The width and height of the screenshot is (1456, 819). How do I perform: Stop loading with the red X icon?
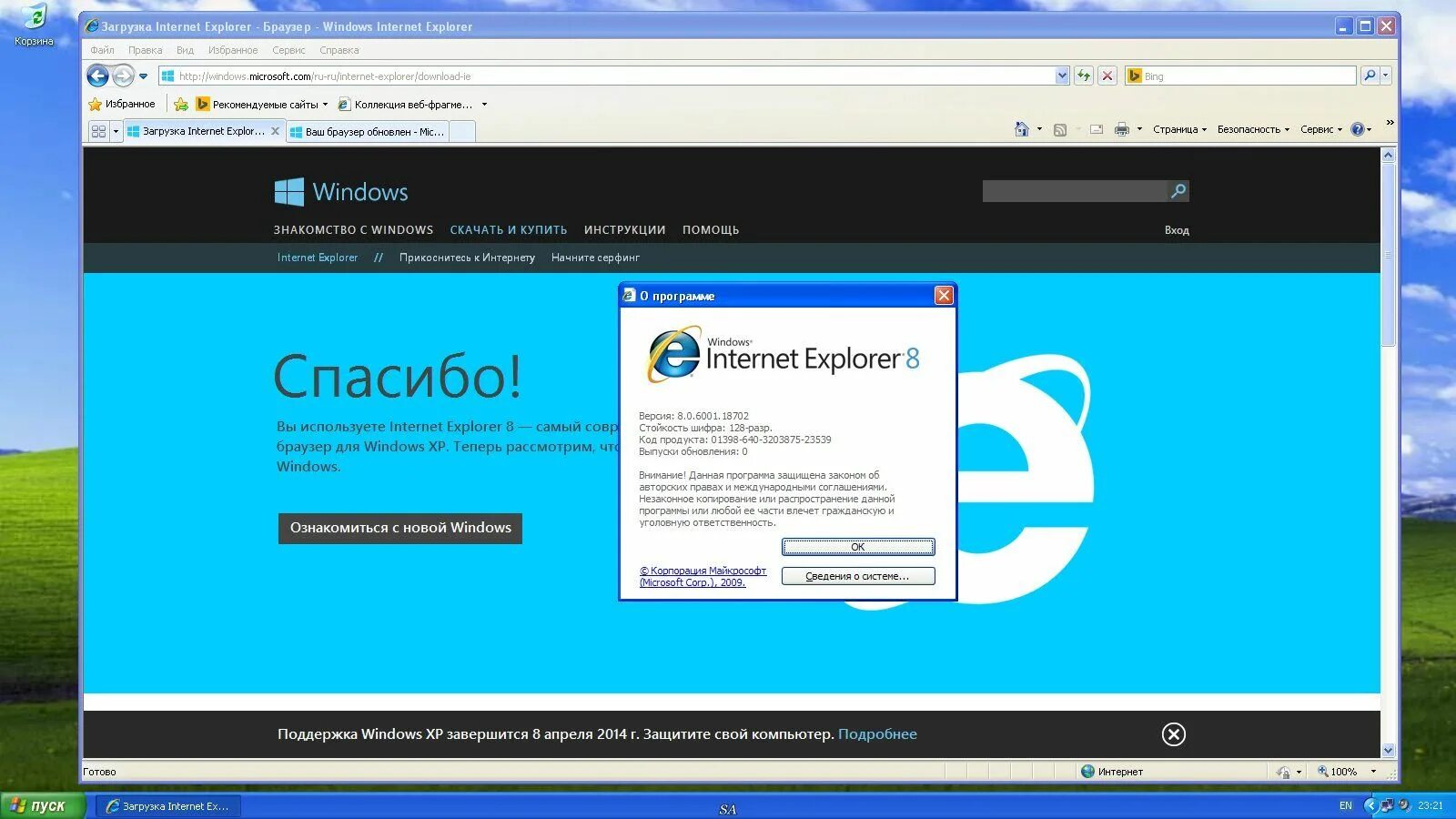tap(1107, 76)
